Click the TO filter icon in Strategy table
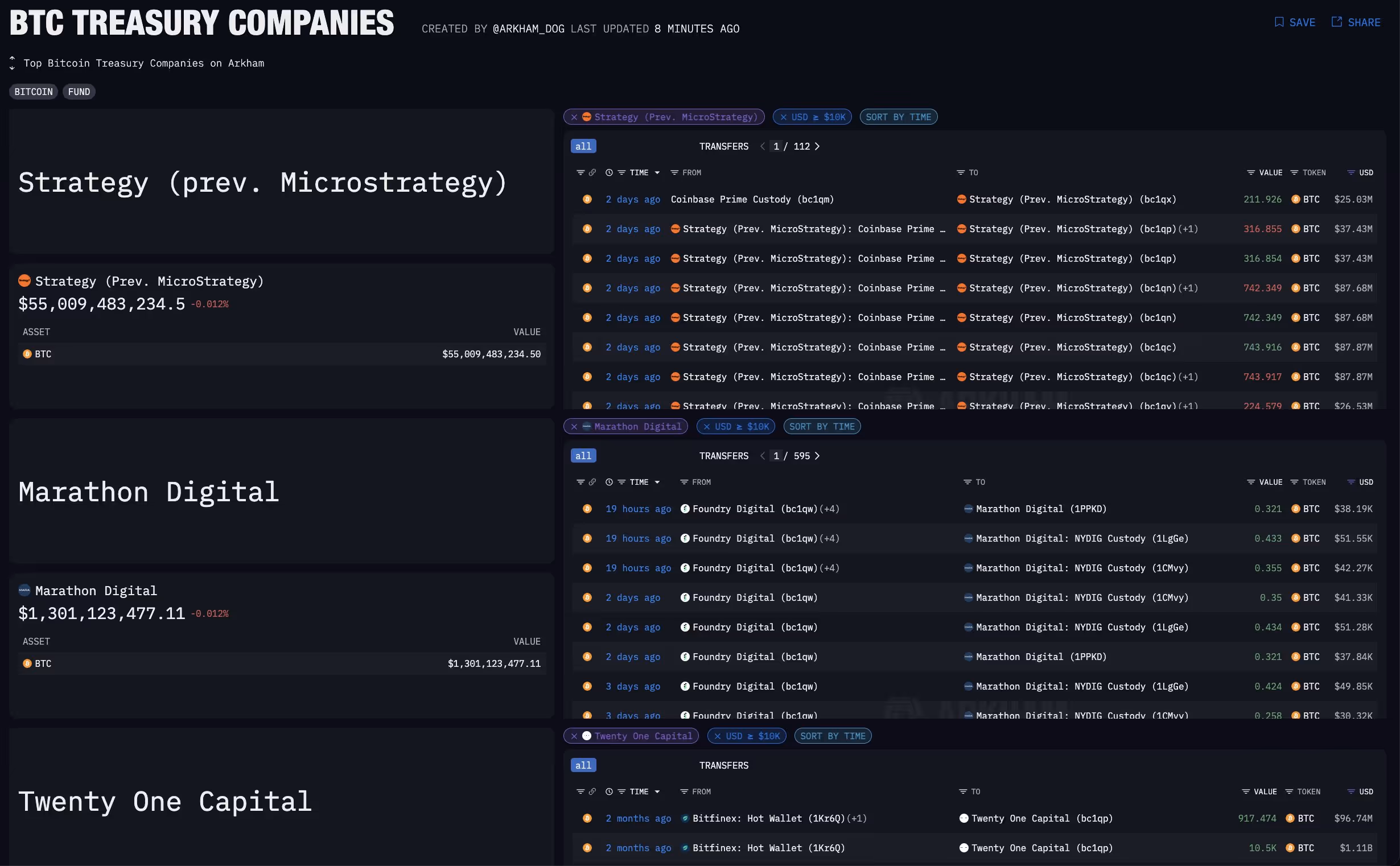 [961, 172]
